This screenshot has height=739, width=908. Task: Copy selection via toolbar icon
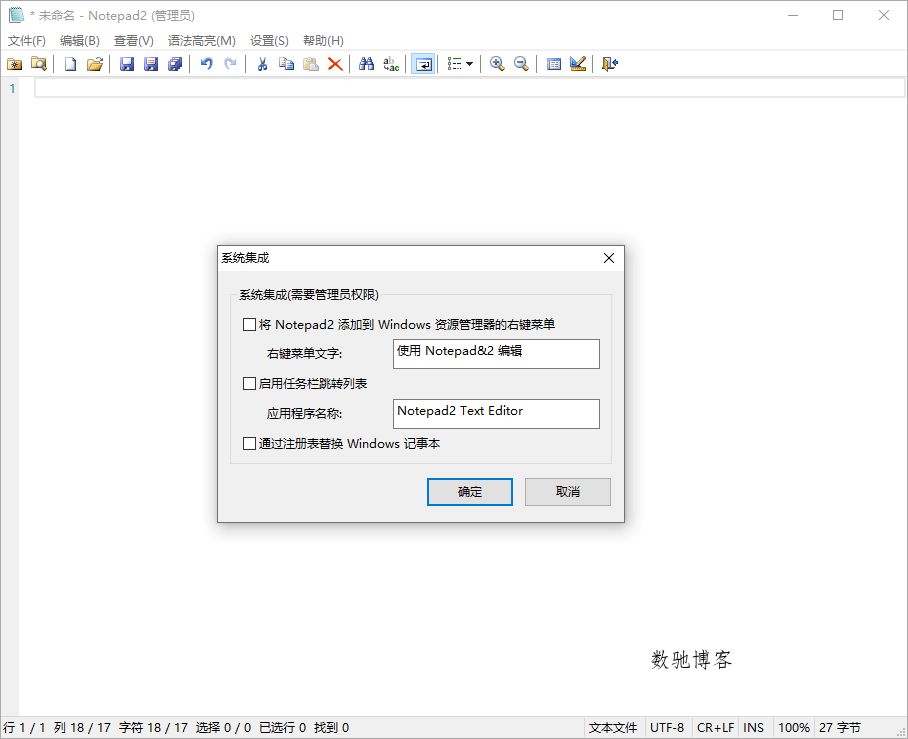(287, 64)
